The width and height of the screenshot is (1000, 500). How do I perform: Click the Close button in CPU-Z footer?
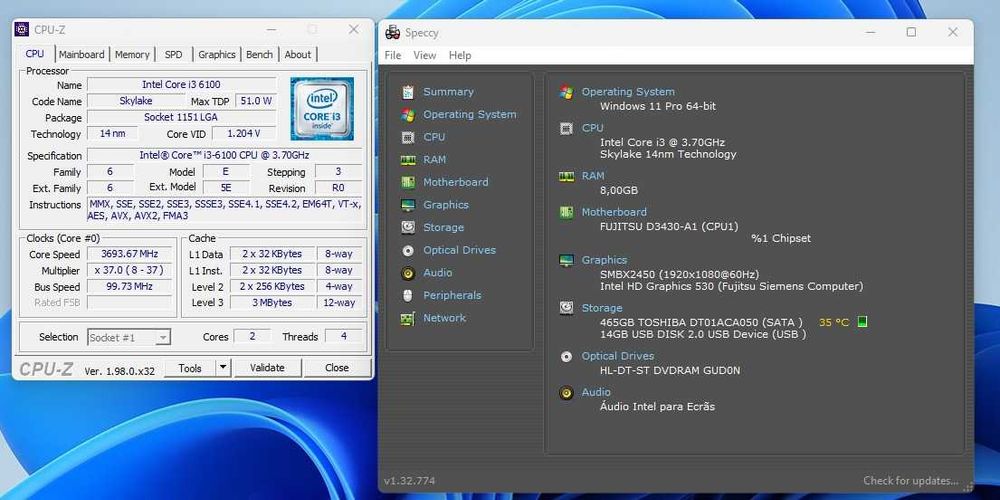(337, 367)
